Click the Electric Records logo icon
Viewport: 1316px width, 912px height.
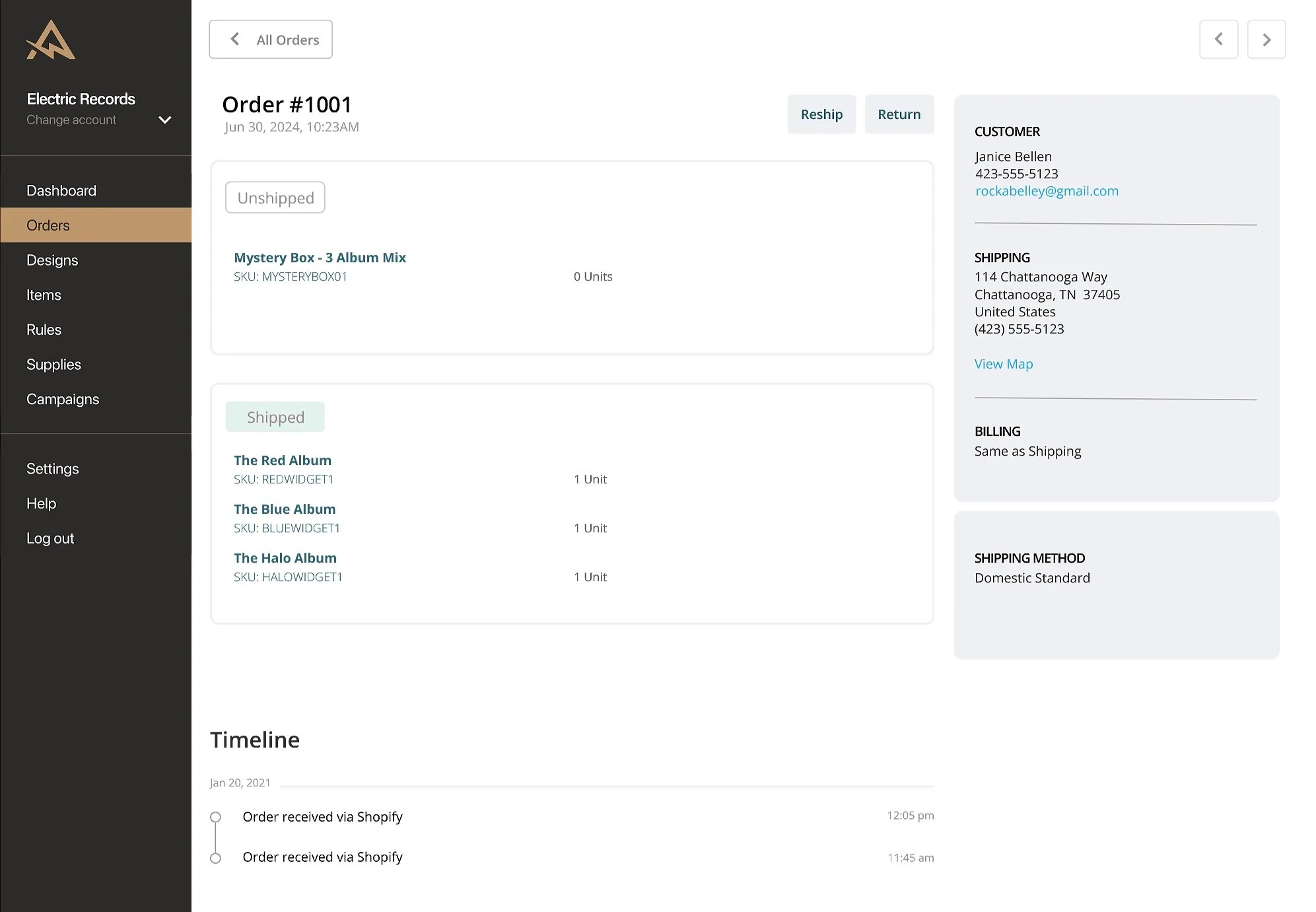click(51, 40)
